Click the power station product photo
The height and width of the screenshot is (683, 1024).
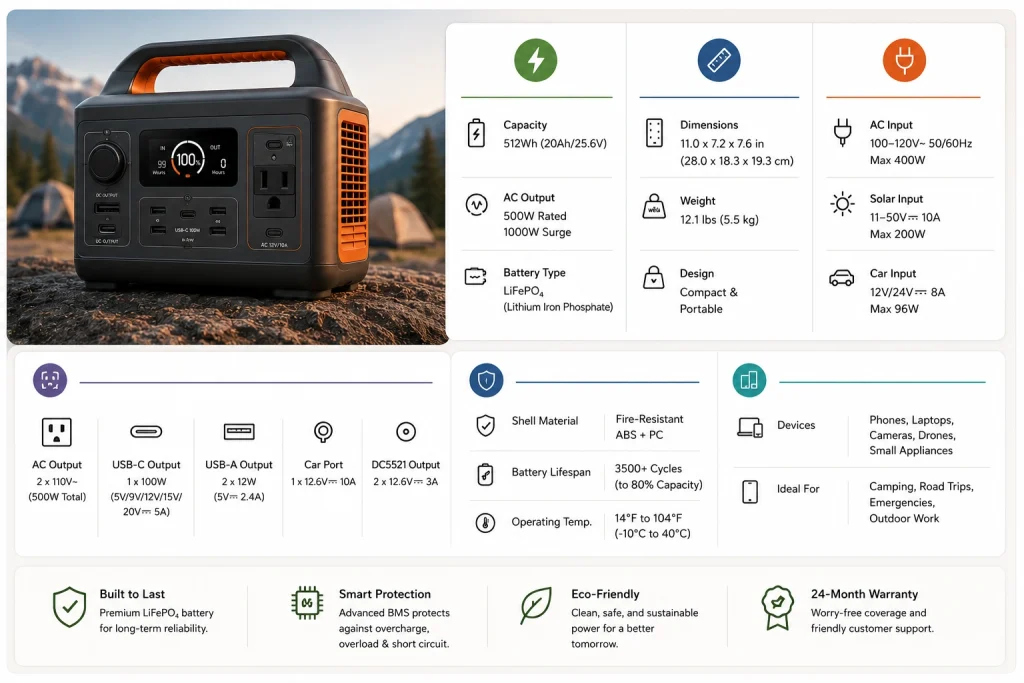(x=227, y=177)
